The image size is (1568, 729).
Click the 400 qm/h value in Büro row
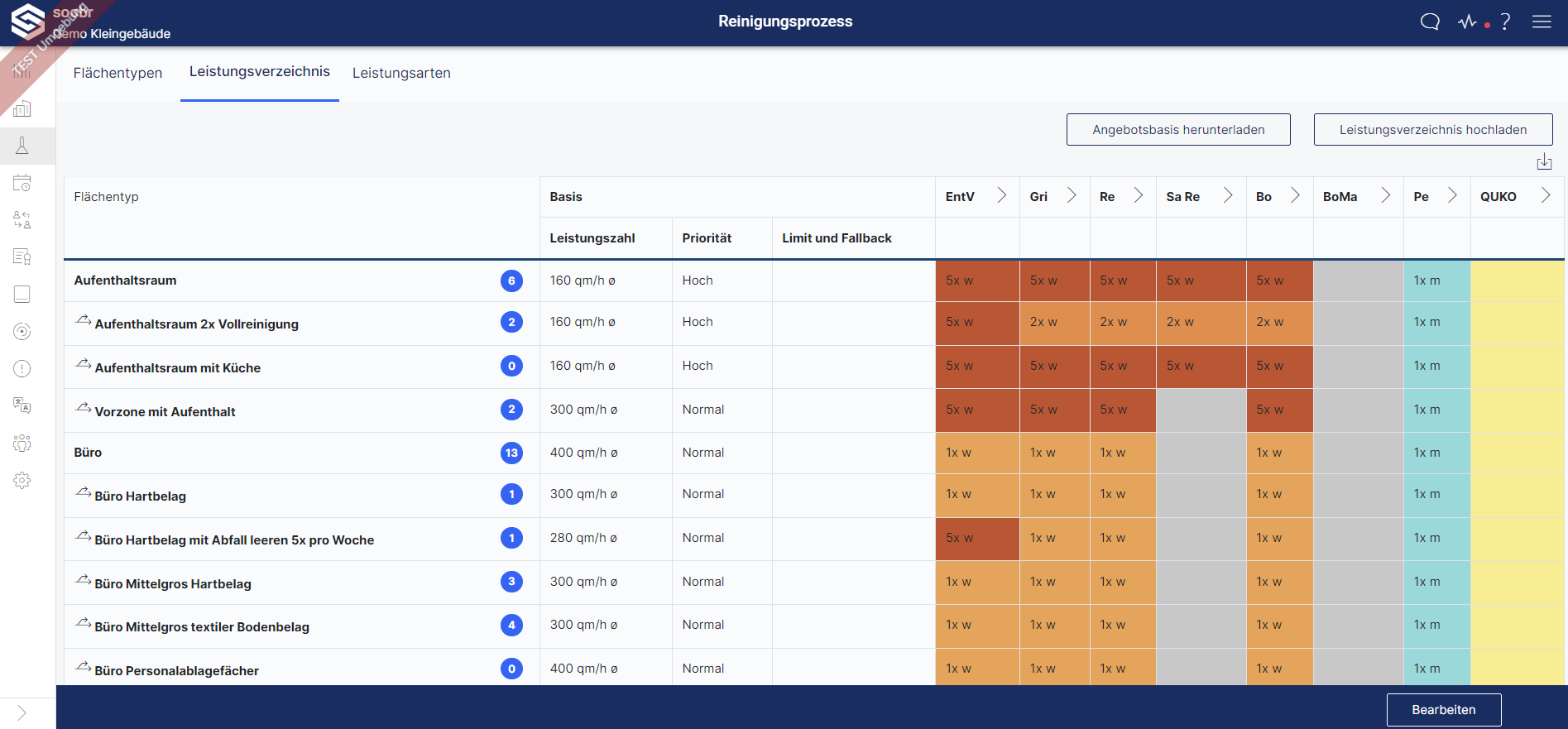coord(584,453)
